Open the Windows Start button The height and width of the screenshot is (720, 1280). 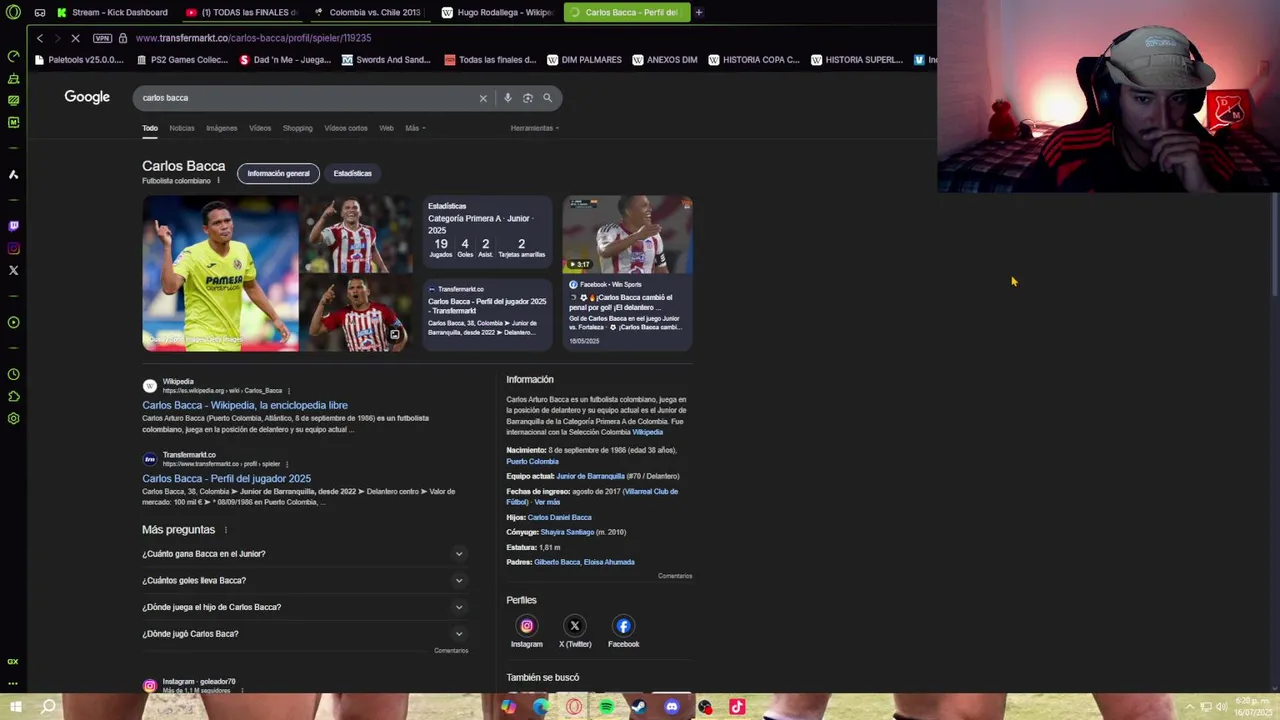(x=16, y=707)
